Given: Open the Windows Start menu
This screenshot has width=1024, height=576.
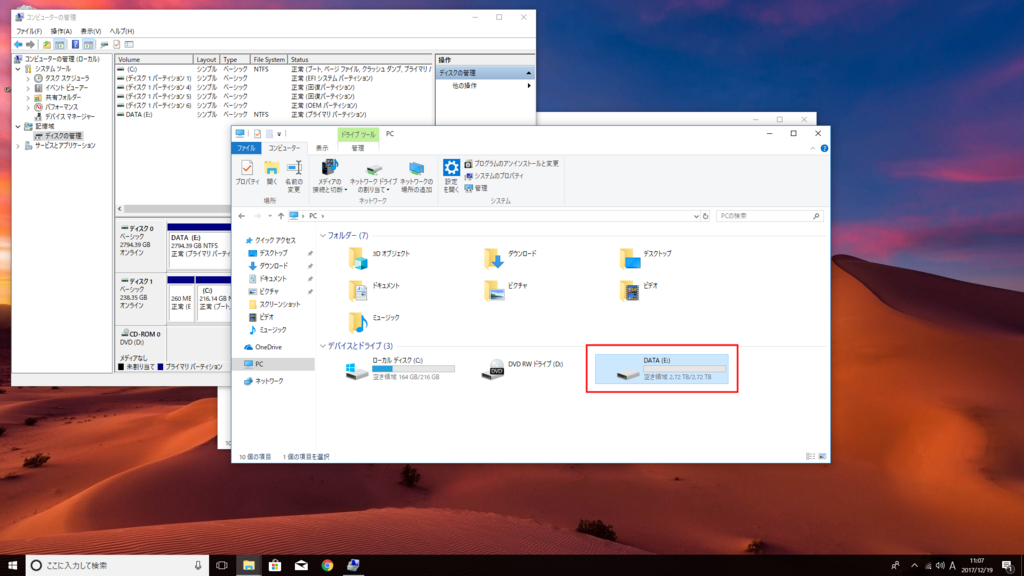Looking at the screenshot, I should click(x=12, y=565).
